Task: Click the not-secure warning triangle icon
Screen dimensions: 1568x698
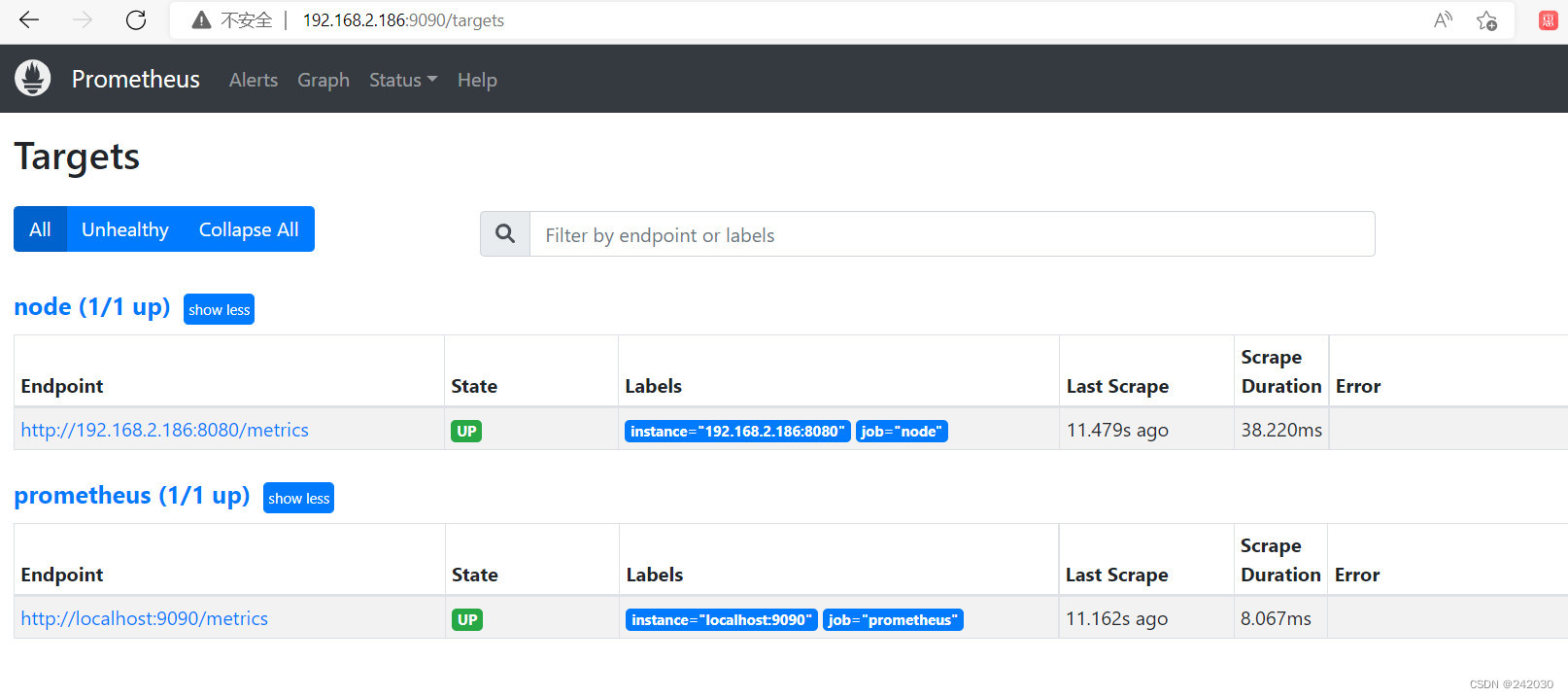Action: 201,20
